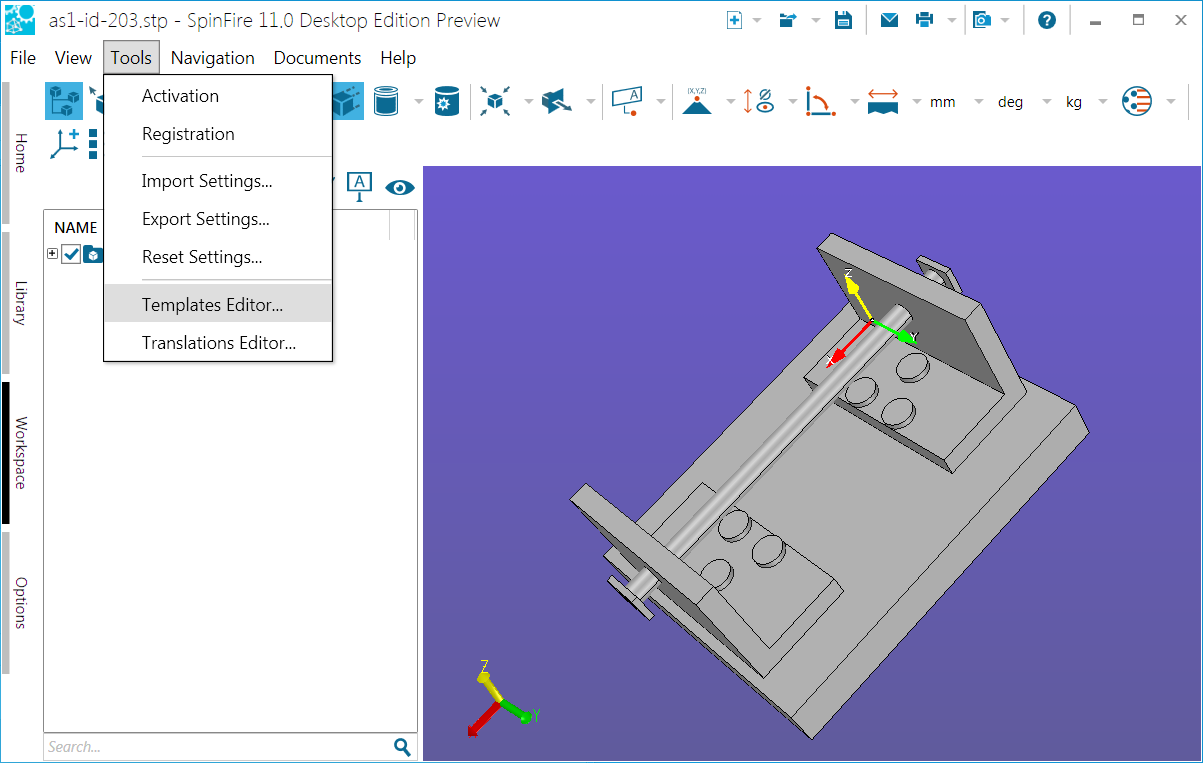
Task: Open the help question mark icon
Action: click(x=1047, y=20)
